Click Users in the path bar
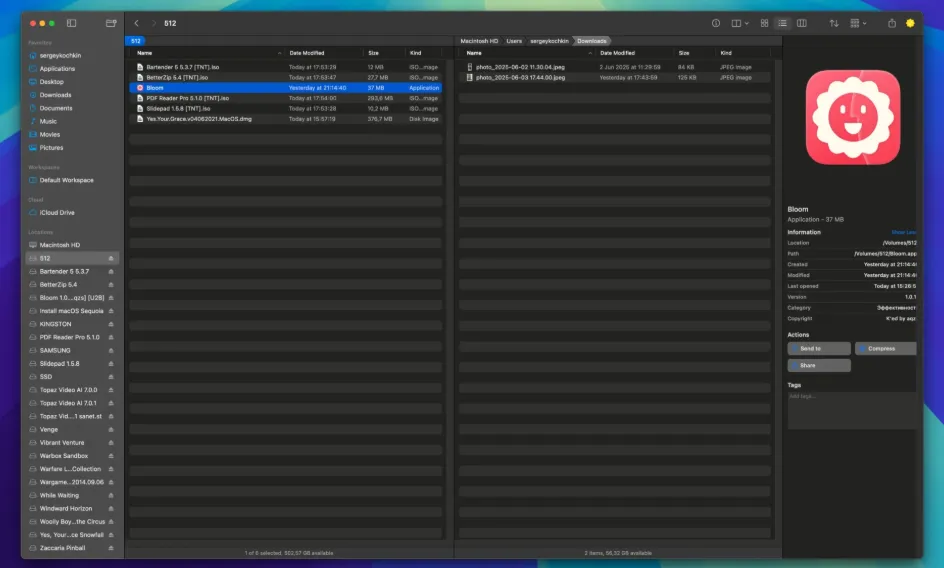Screen dimensions: 944x568 click(x=514, y=41)
